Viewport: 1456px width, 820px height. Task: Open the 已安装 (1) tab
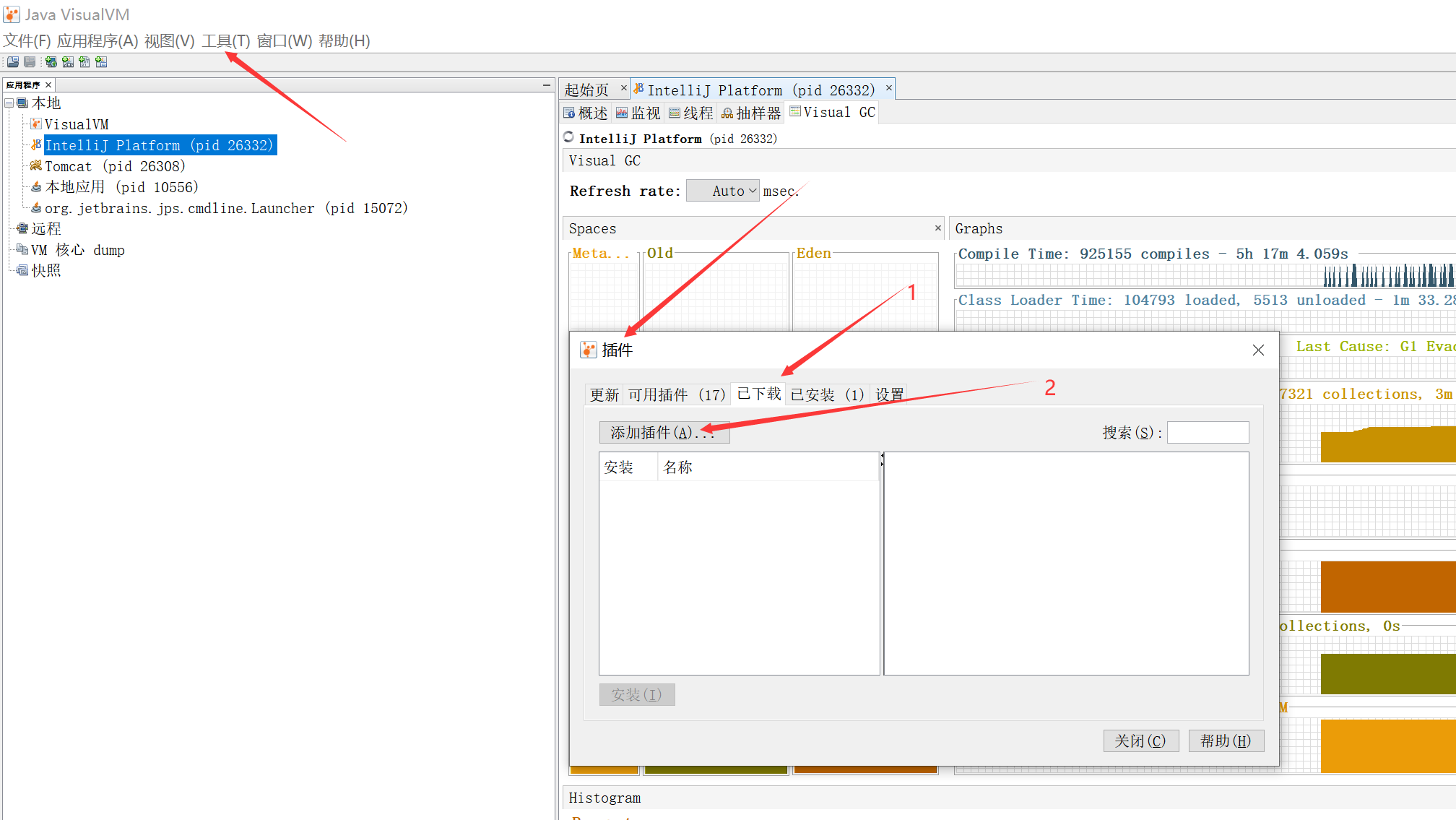[x=827, y=395]
